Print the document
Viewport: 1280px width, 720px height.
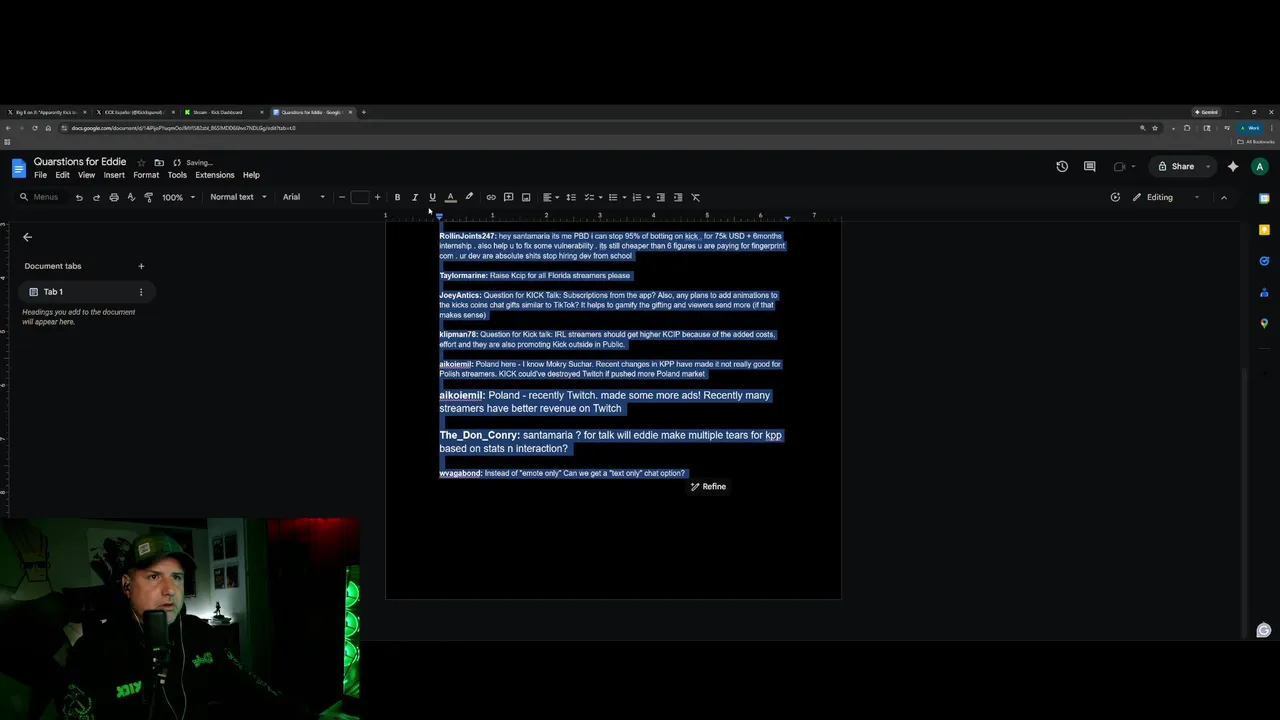click(114, 197)
